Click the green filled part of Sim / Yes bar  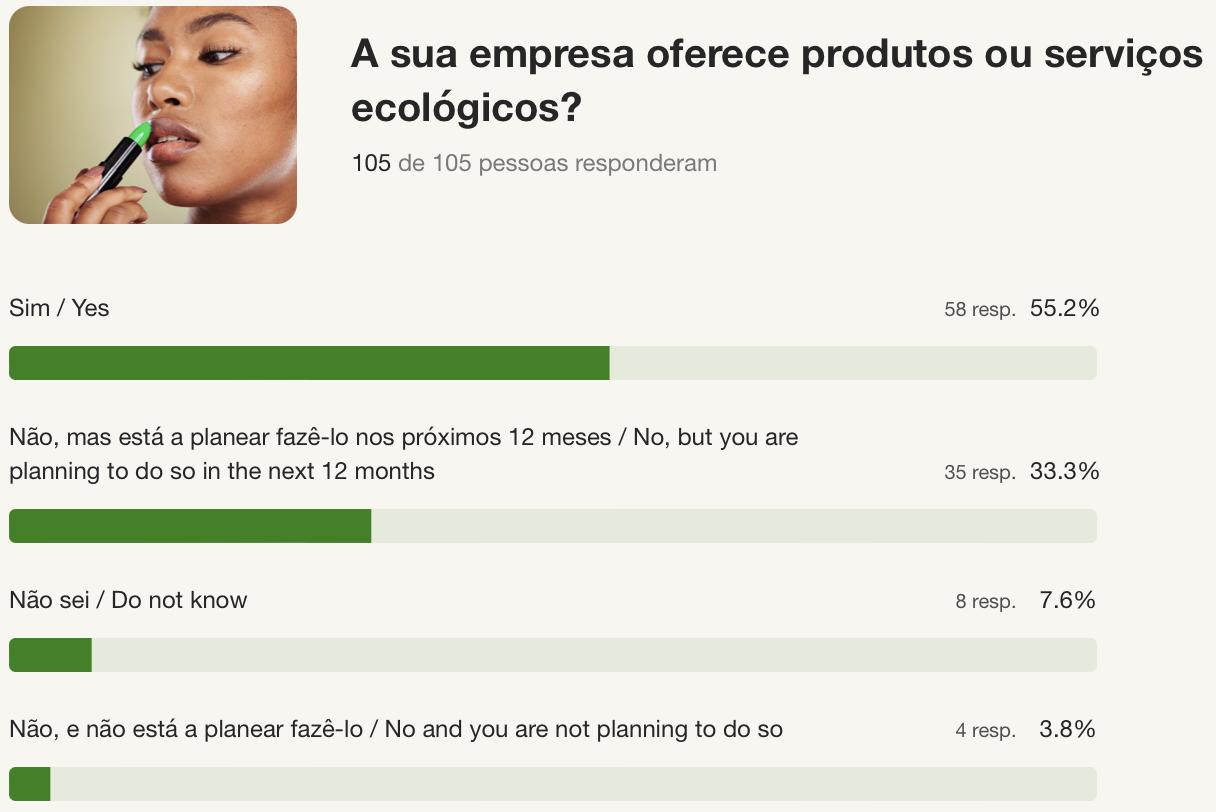(x=309, y=363)
